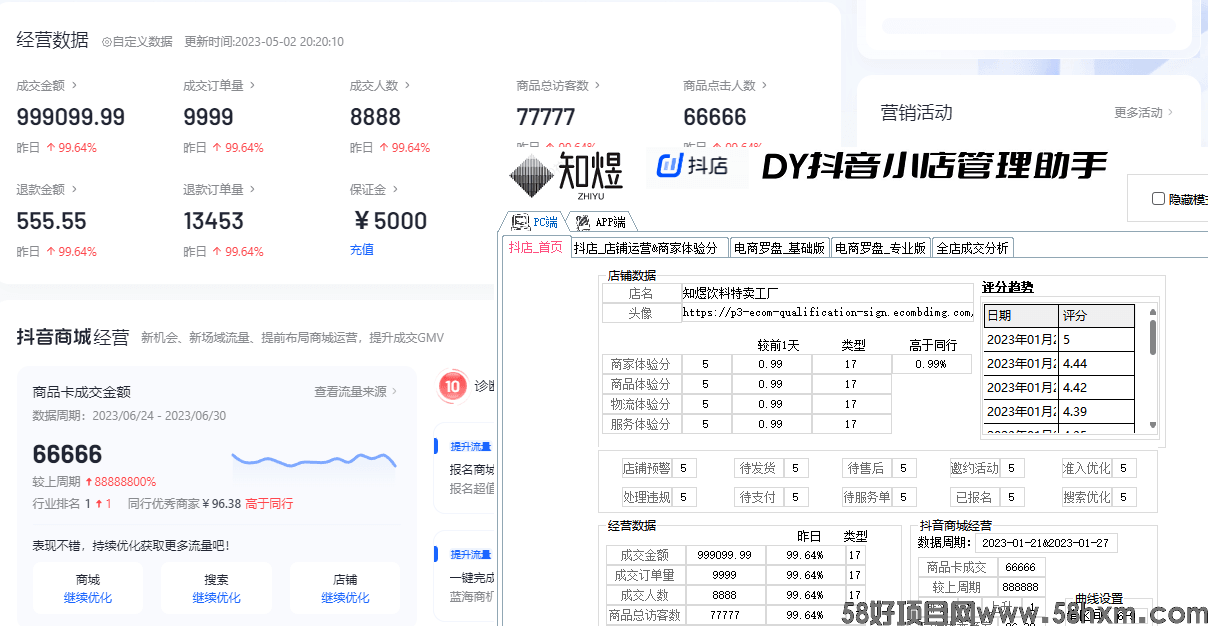Expand the 保证金 chevron
Viewport: 1208px width, 626px height.
pos(395,189)
